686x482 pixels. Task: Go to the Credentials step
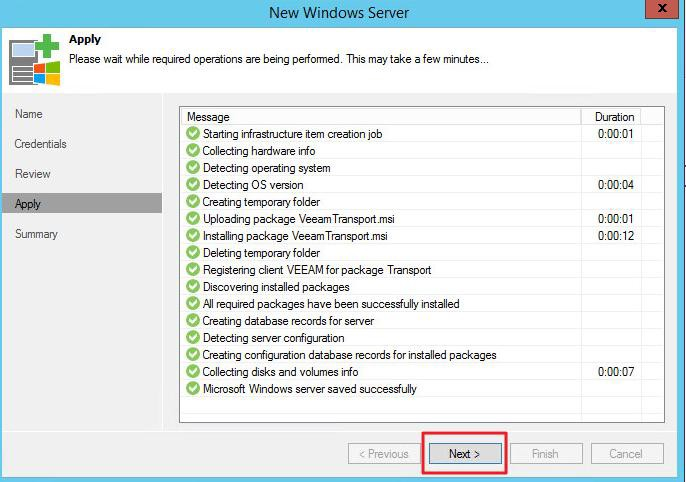tap(41, 144)
